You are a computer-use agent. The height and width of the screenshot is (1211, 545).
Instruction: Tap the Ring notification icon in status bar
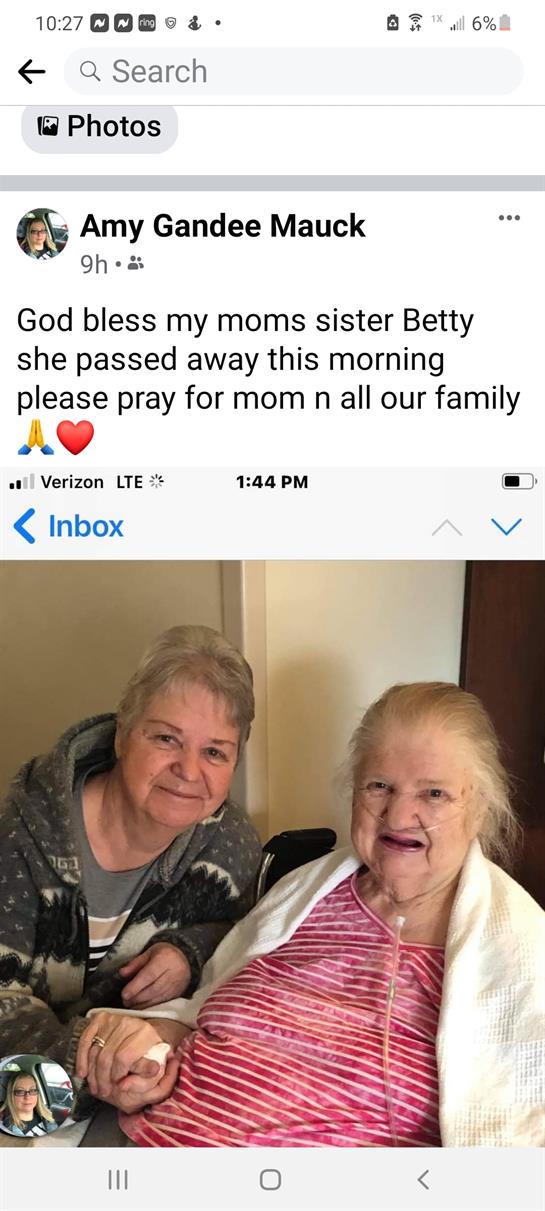[x=147, y=23]
